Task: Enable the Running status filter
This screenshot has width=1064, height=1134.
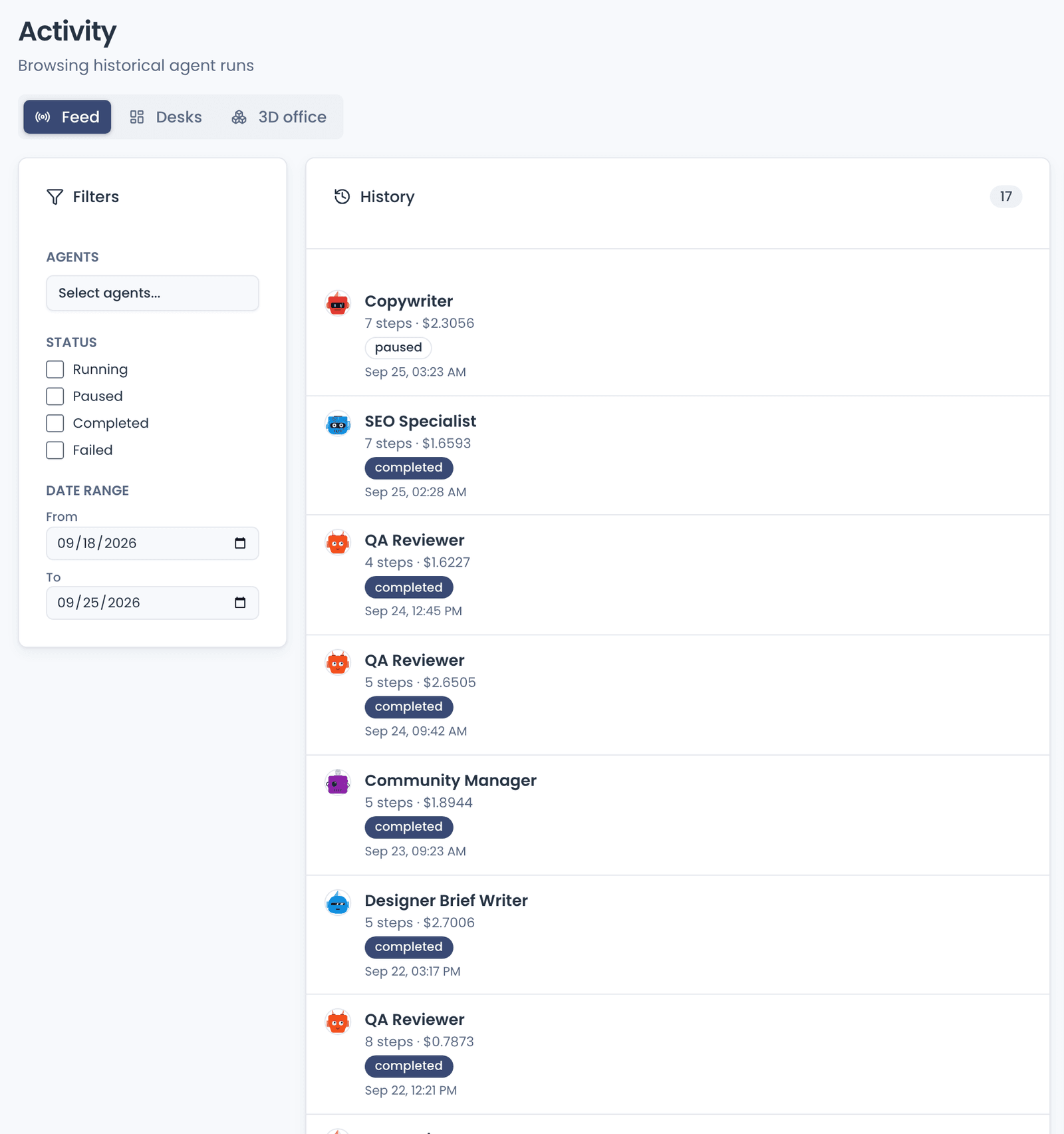Action: point(55,369)
